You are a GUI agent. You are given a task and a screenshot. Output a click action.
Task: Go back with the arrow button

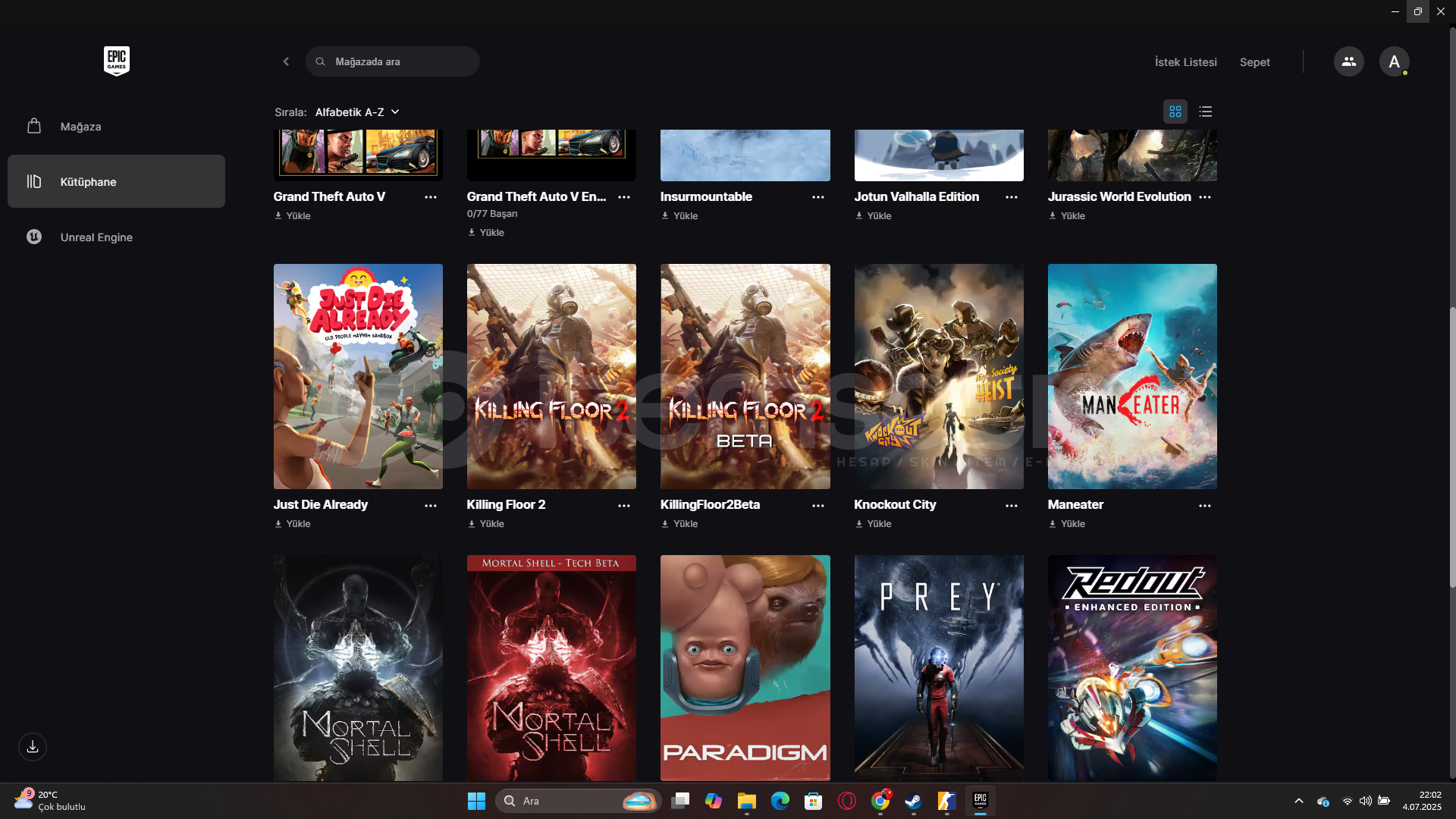[x=286, y=61]
